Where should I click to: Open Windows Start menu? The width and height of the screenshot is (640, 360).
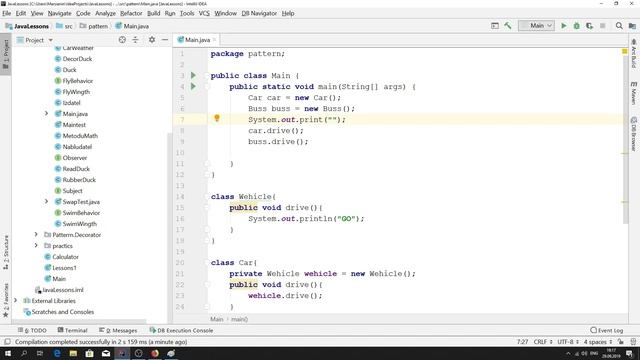tap(8, 353)
